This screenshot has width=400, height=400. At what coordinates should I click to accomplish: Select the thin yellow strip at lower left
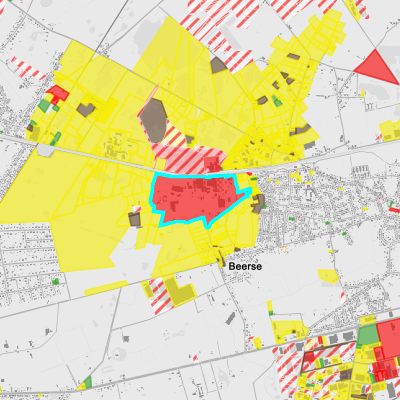pyautogui.click(x=106, y=288)
